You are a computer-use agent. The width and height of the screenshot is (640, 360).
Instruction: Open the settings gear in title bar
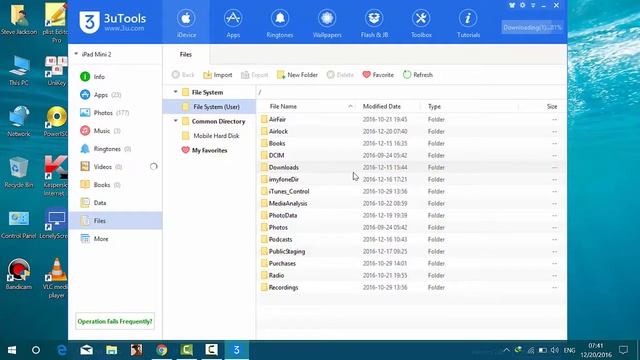[x=522, y=5]
